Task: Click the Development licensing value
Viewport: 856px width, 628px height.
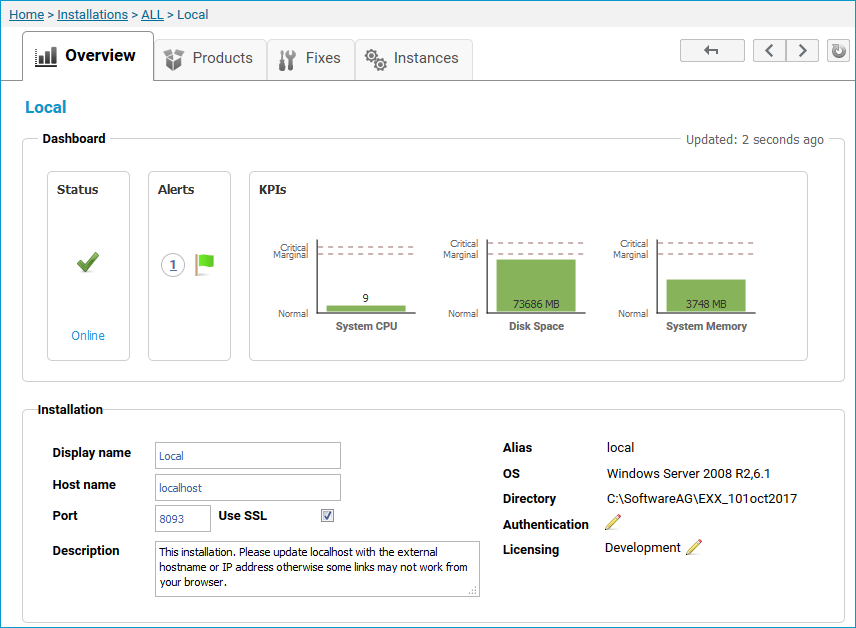Action: coord(643,548)
